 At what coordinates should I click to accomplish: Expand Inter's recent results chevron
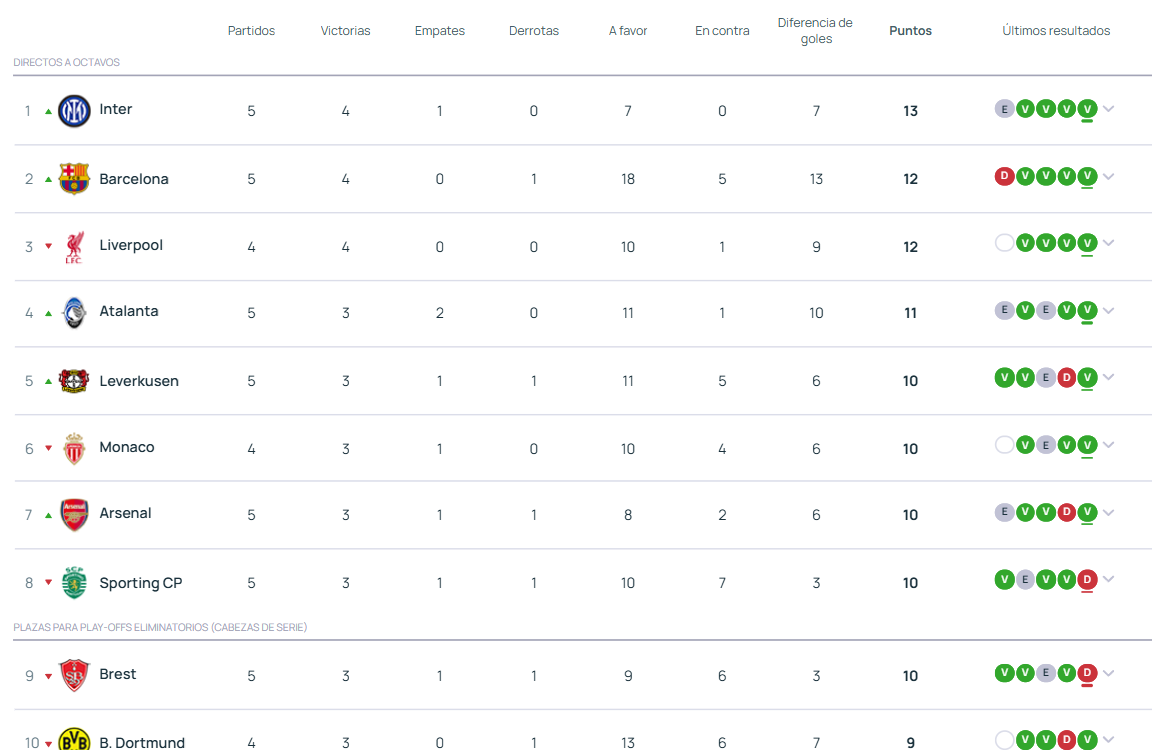point(1108,109)
